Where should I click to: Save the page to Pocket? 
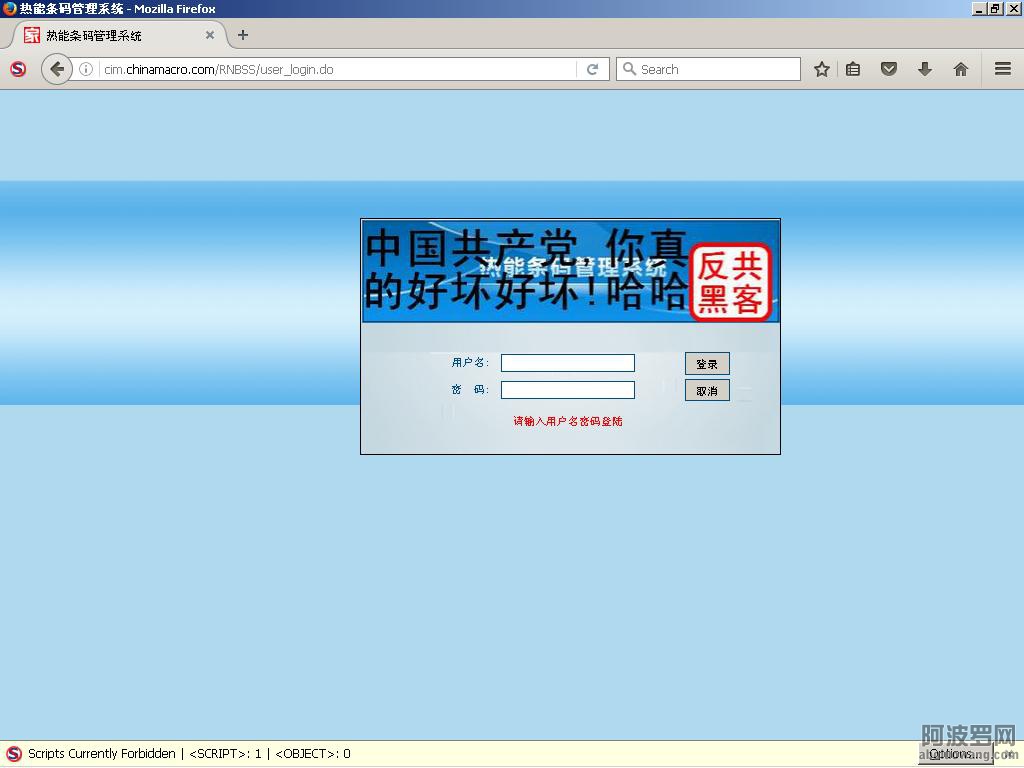pyautogui.click(x=888, y=69)
